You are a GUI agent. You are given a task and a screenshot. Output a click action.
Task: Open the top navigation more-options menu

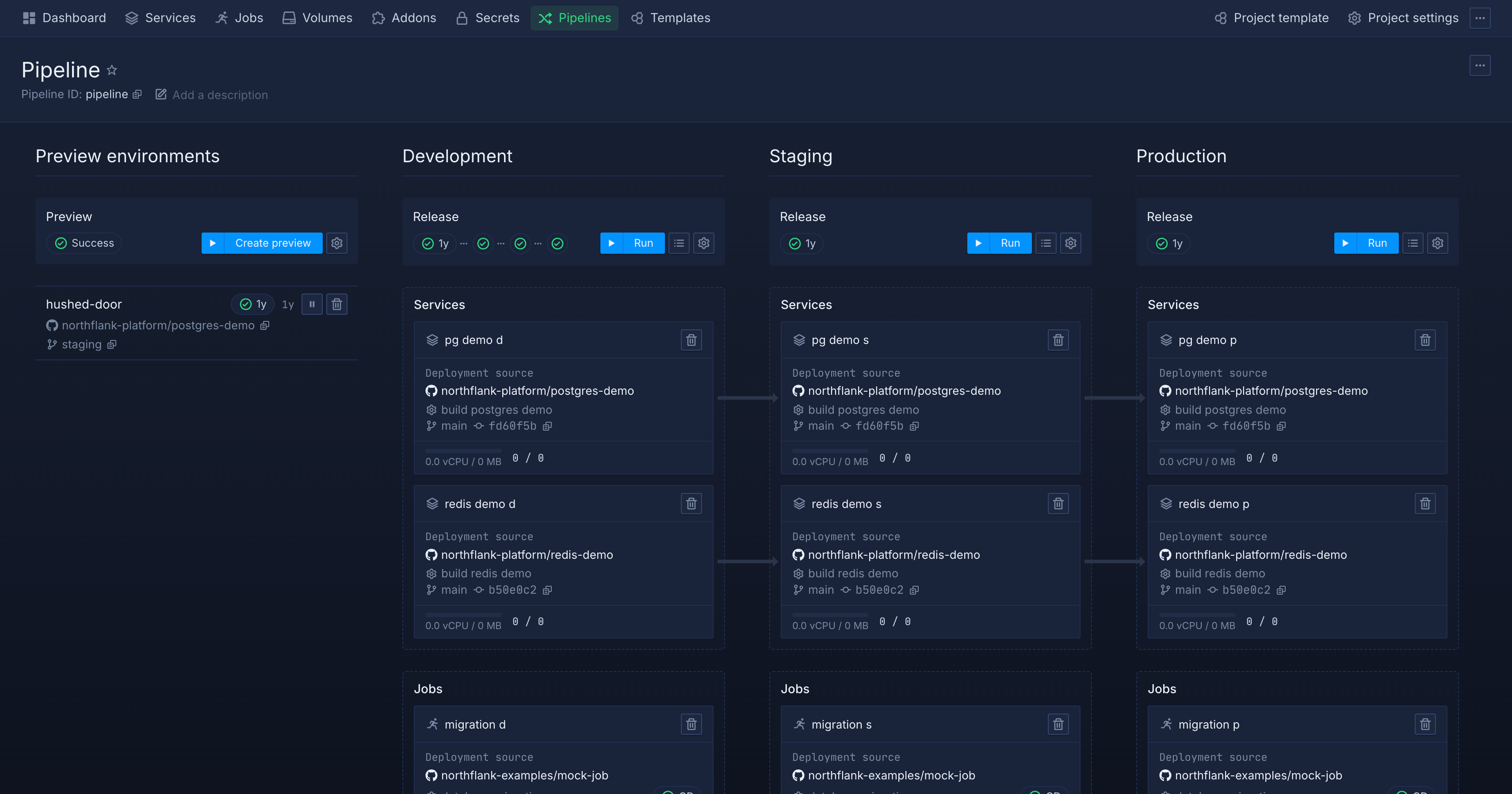[1480, 18]
